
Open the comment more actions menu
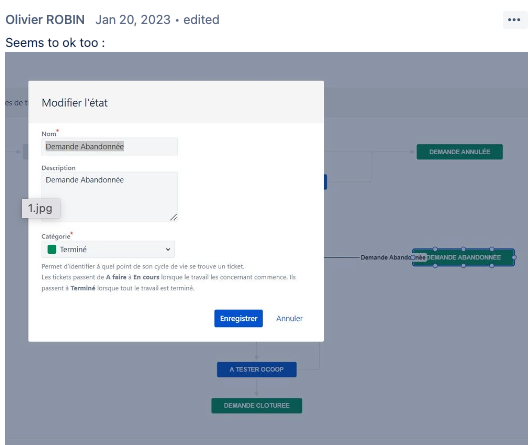[514, 20]
